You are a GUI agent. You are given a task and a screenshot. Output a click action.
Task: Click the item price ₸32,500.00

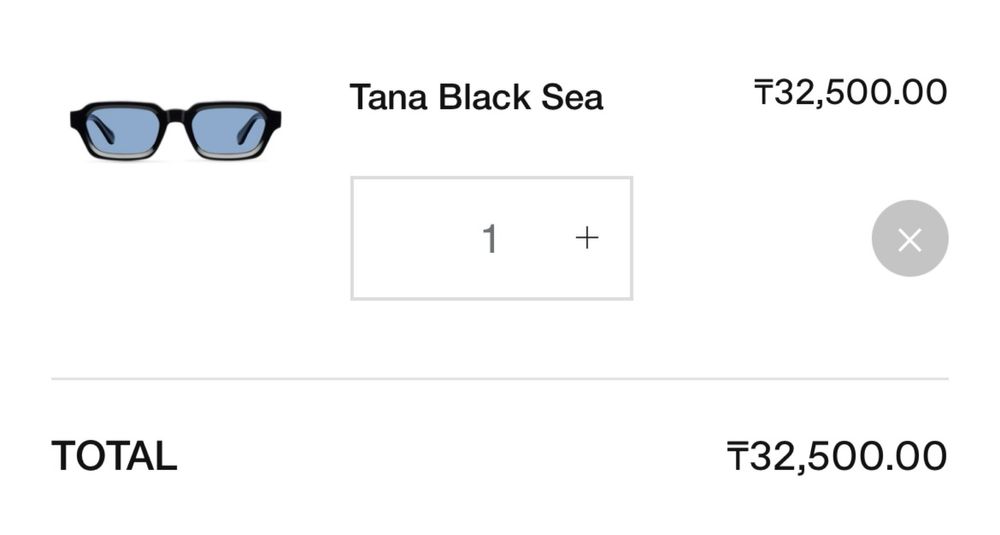click(850, 93)
